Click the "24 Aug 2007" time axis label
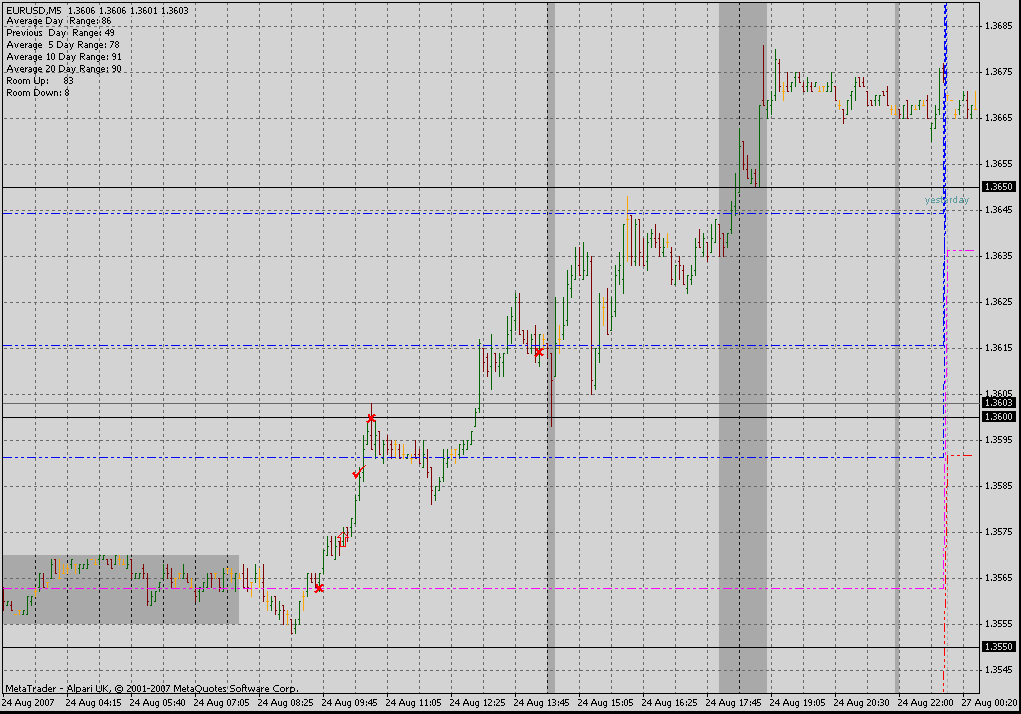Viewport: 1021px width, 714px height. 28,703
